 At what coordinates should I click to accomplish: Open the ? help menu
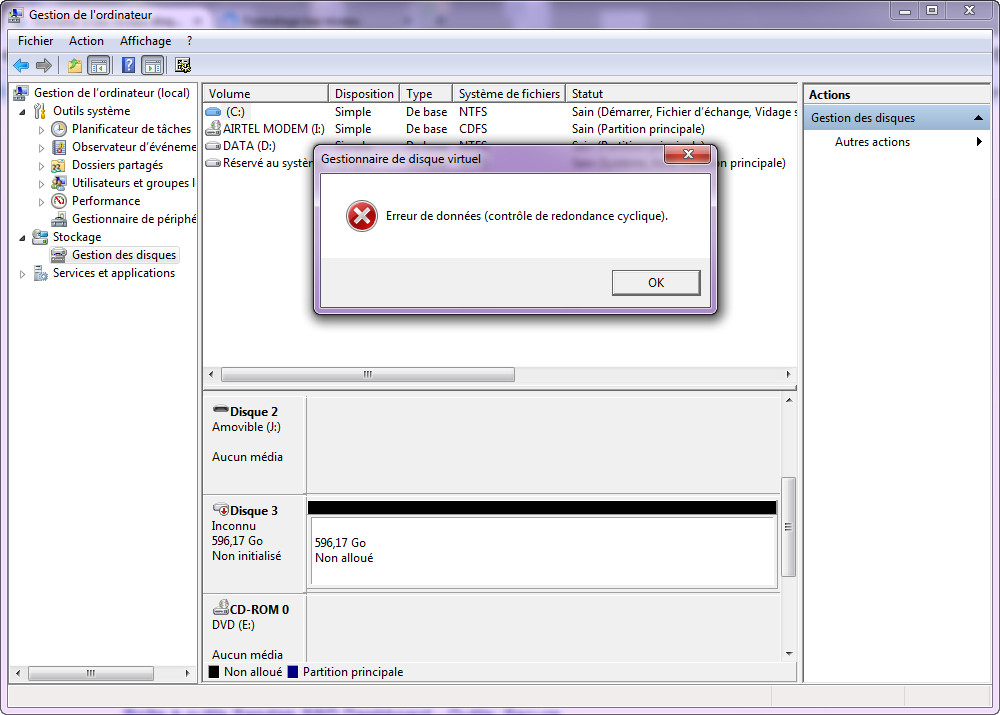pyautogui.click(x=189, y=41)
